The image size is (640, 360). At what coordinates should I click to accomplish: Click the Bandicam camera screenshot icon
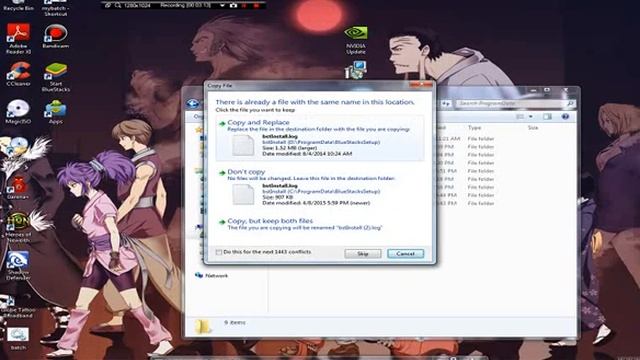[233, 5]
